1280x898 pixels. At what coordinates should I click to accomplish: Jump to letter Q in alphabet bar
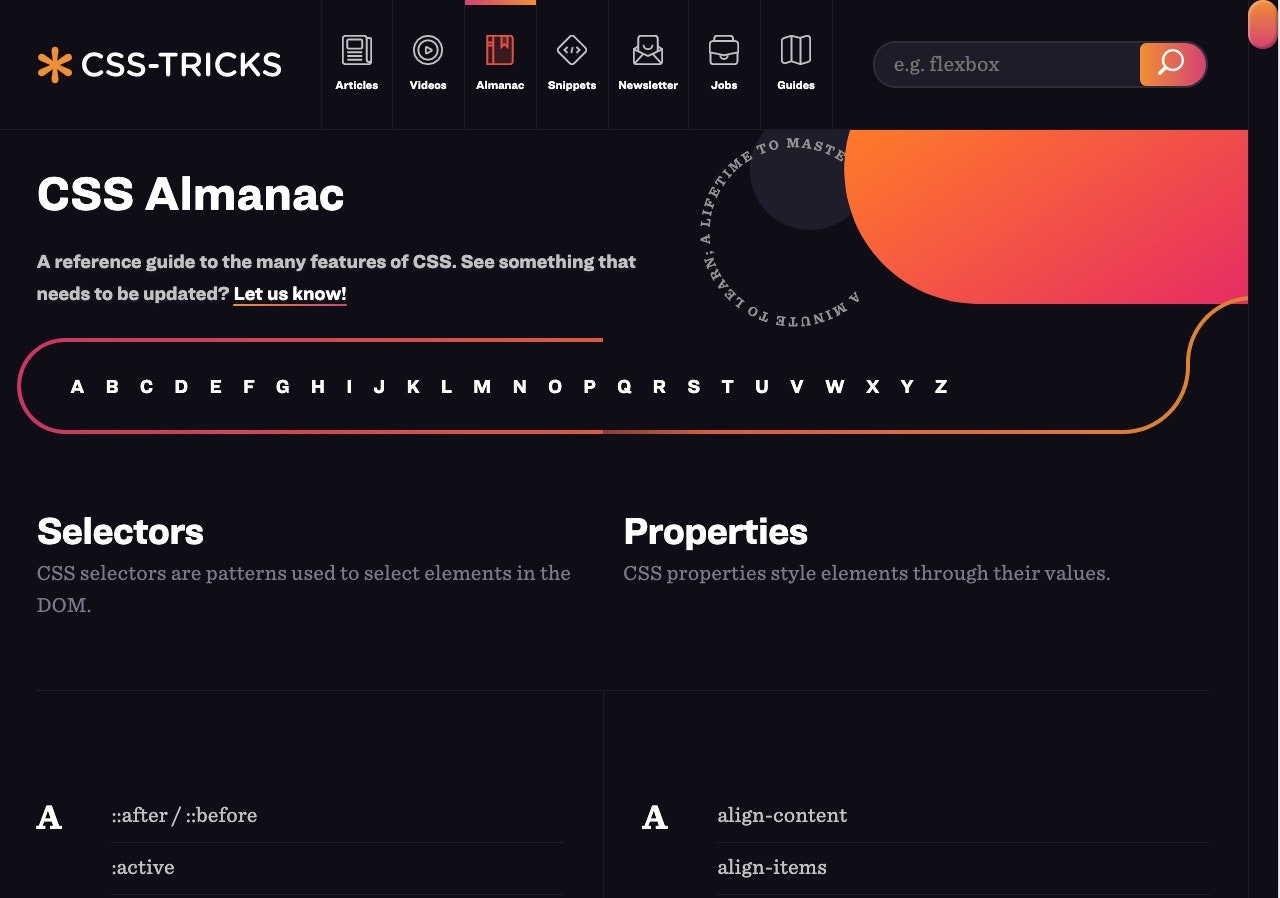pos(624,387)
